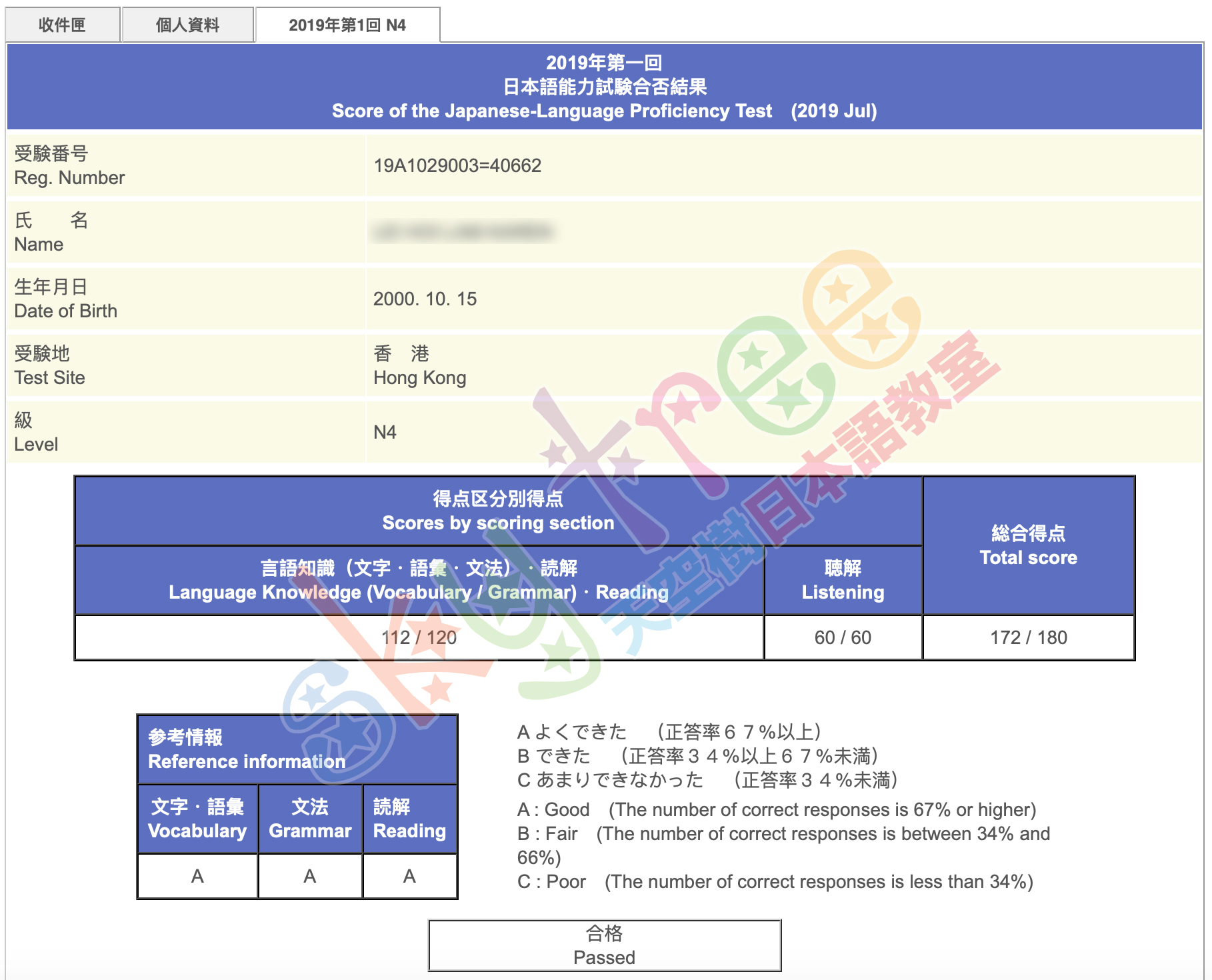Select the 2019年第1回 N4 tab

click(347, 25)
